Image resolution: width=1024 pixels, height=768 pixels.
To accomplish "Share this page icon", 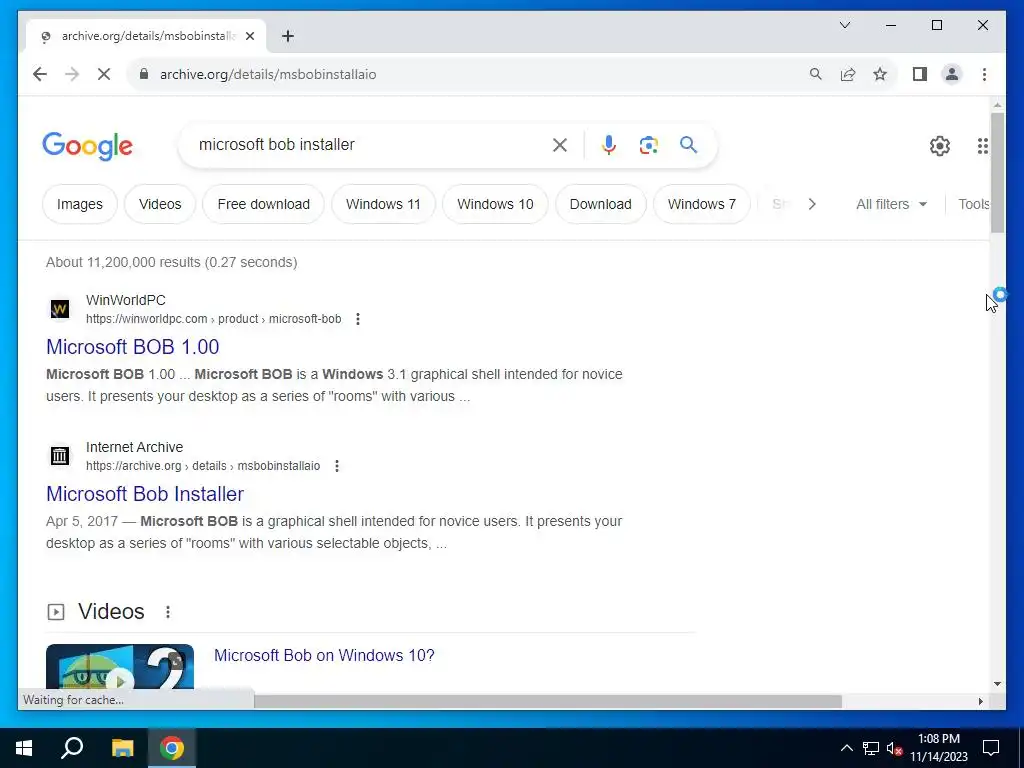I will 848,74.
